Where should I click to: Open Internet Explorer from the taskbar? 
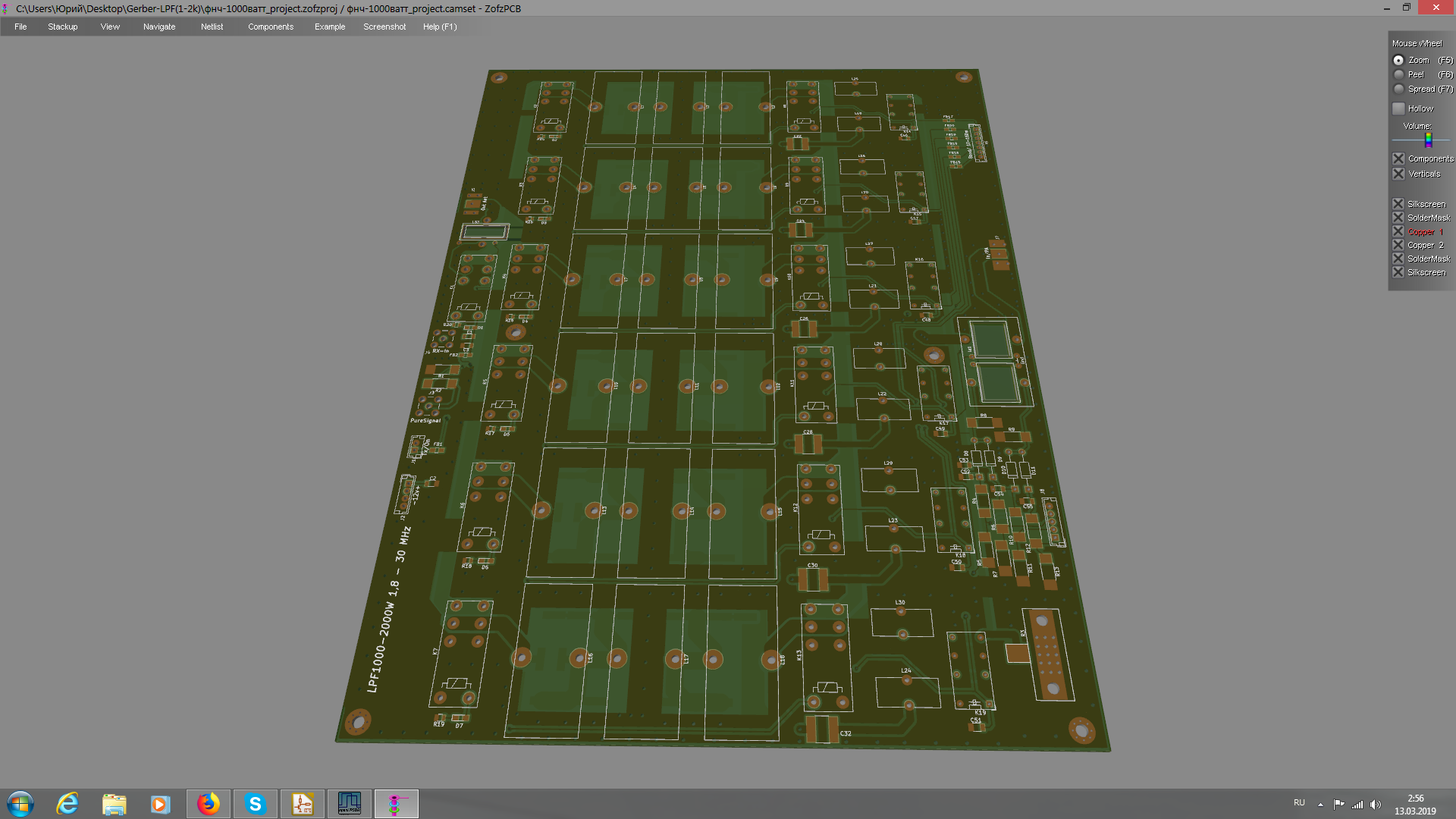pos(67,804)
